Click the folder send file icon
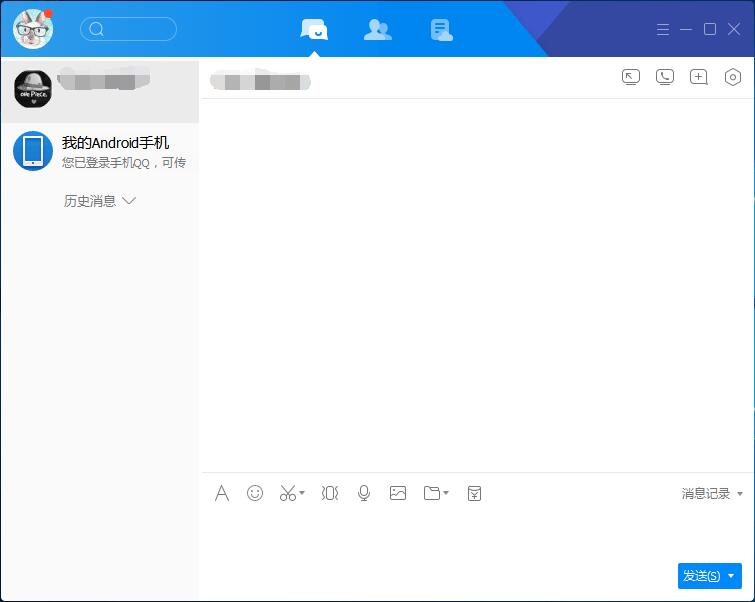Screen dimensions: 755x602 click(432, 493)
